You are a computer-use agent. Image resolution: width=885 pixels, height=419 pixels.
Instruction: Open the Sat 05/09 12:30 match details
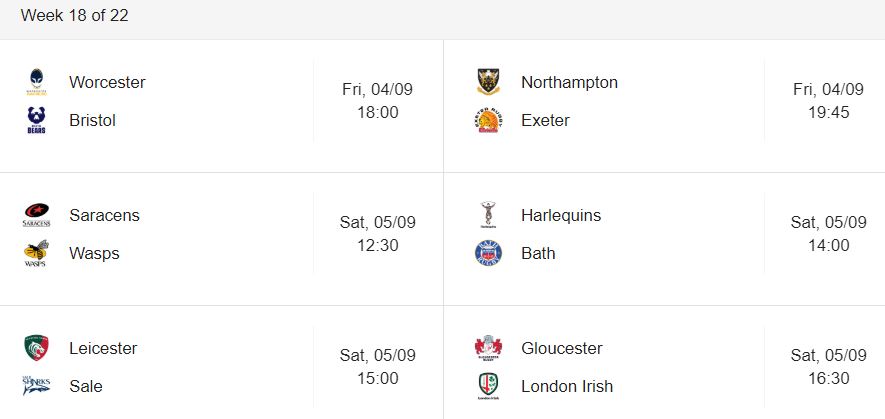pos(378,234)
